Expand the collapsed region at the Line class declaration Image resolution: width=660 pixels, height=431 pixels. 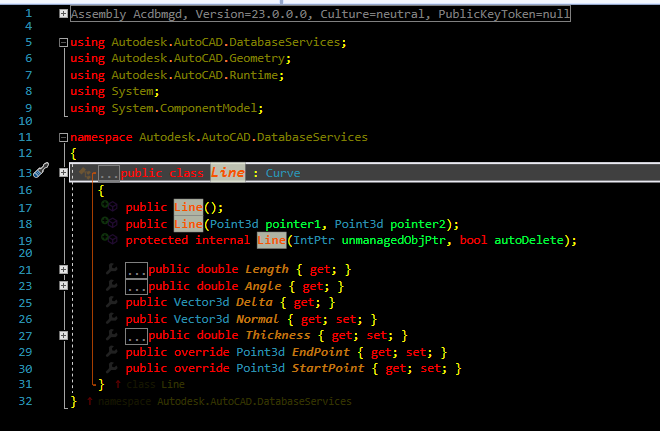64,173
